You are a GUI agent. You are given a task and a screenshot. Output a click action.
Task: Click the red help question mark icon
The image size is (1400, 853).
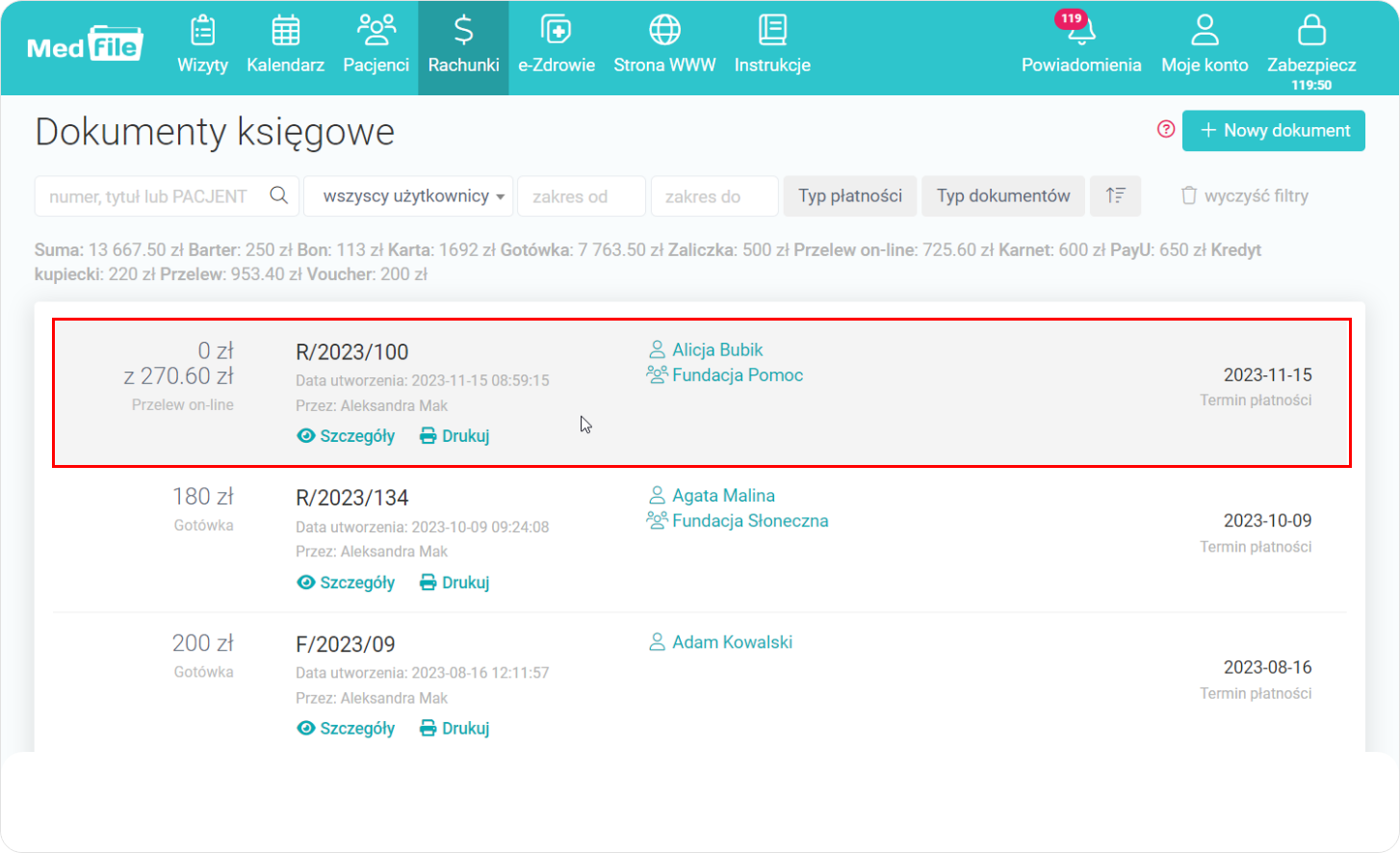[x=1166, y=129]
